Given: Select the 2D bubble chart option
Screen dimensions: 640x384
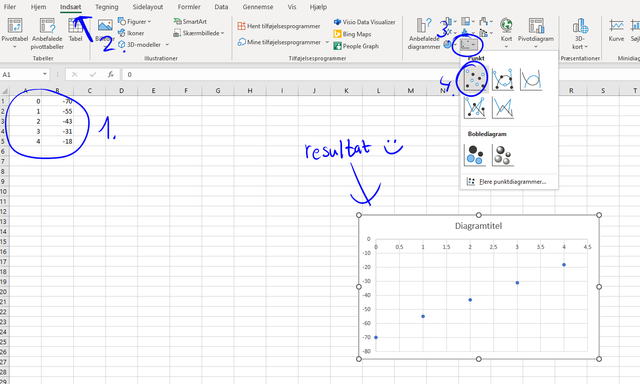Looking at the screenshot, I should tap(475, 155).
